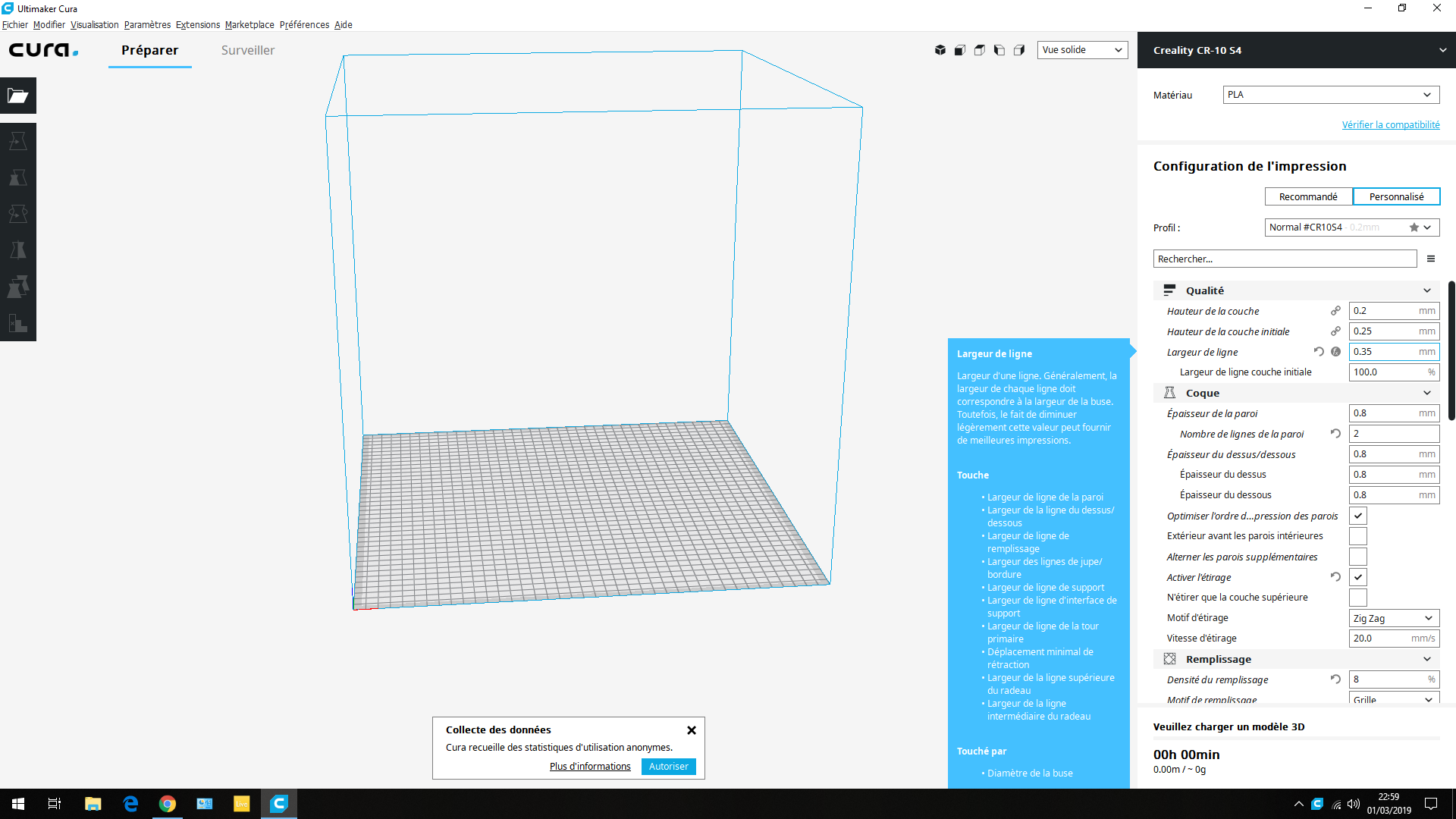The image size is (1456, 819).
Task: Click Cura icon in Windows taskbar
Action: pos(279,804)
